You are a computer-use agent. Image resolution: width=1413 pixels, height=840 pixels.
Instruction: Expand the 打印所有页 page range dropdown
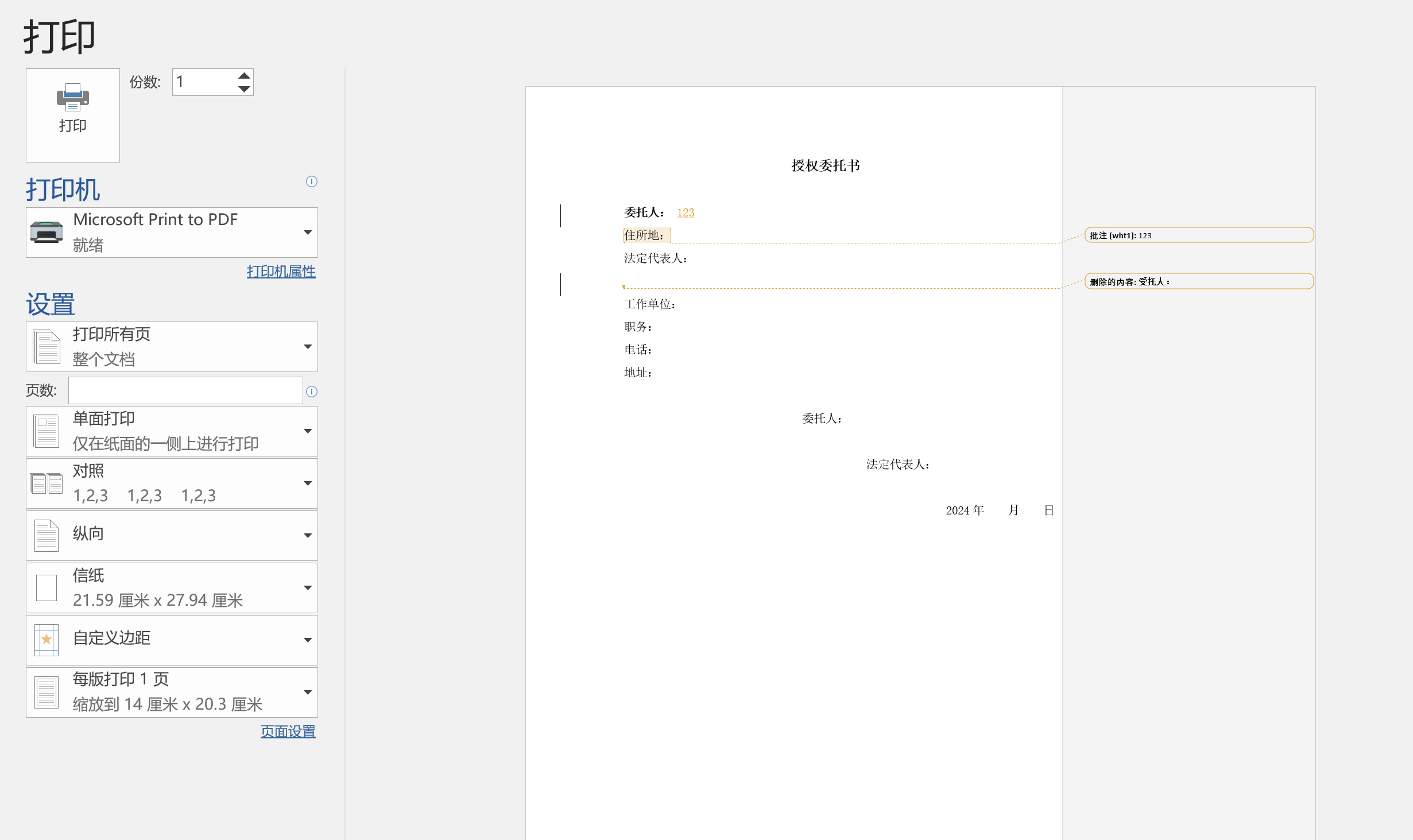[x=172, y=347]
